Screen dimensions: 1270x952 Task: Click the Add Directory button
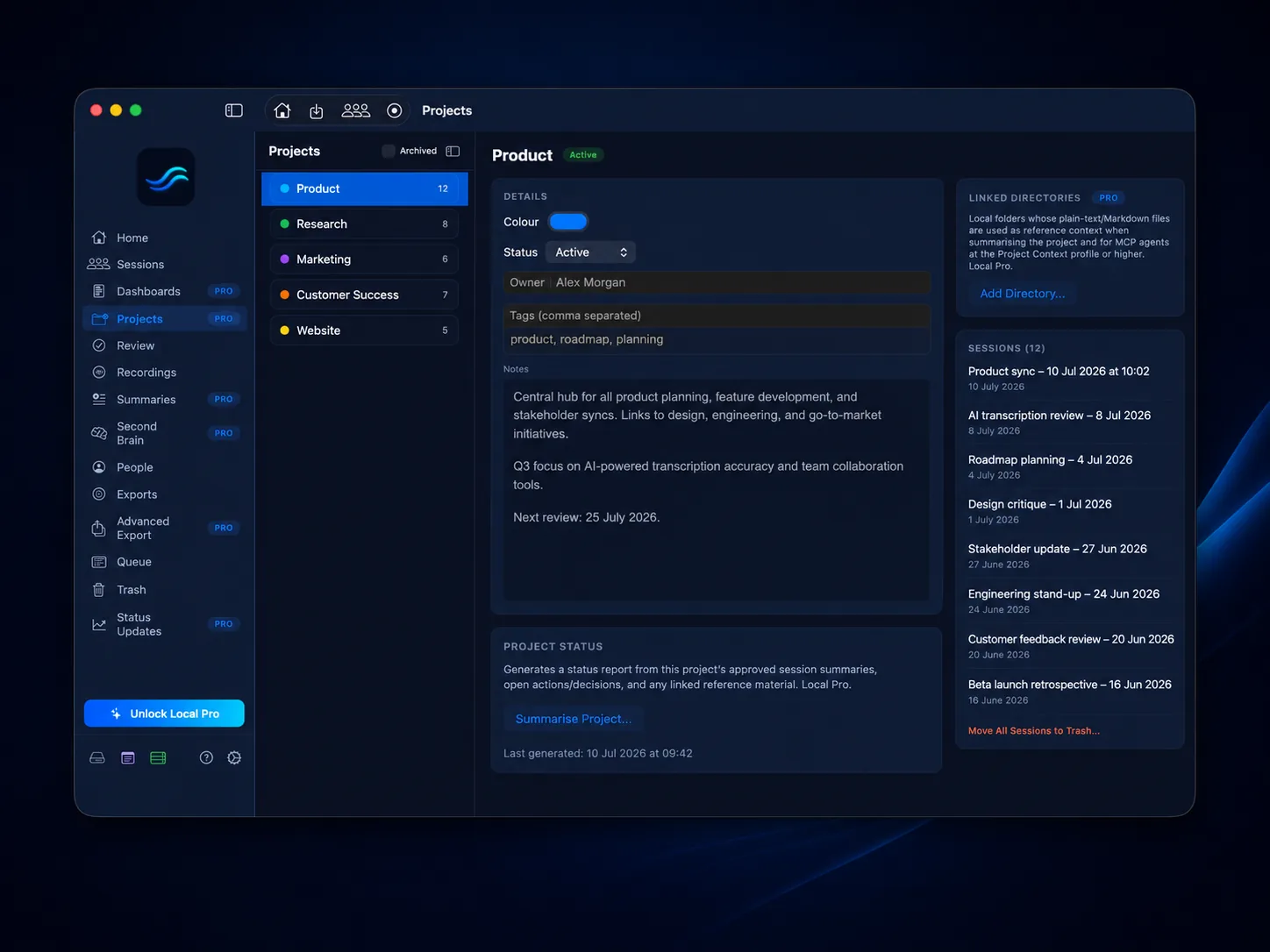point(1023,294)
